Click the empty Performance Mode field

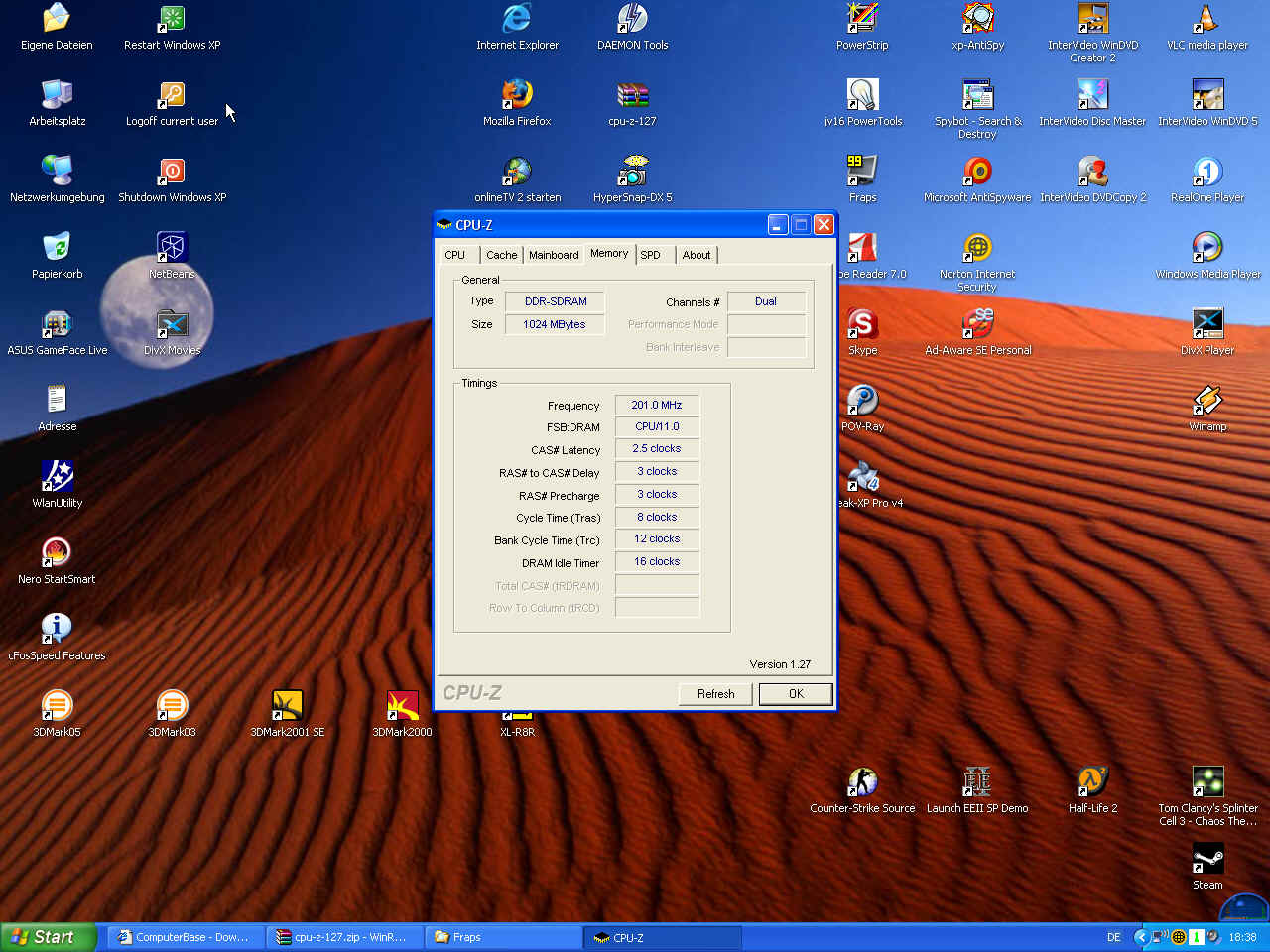(x=767, y=324)
